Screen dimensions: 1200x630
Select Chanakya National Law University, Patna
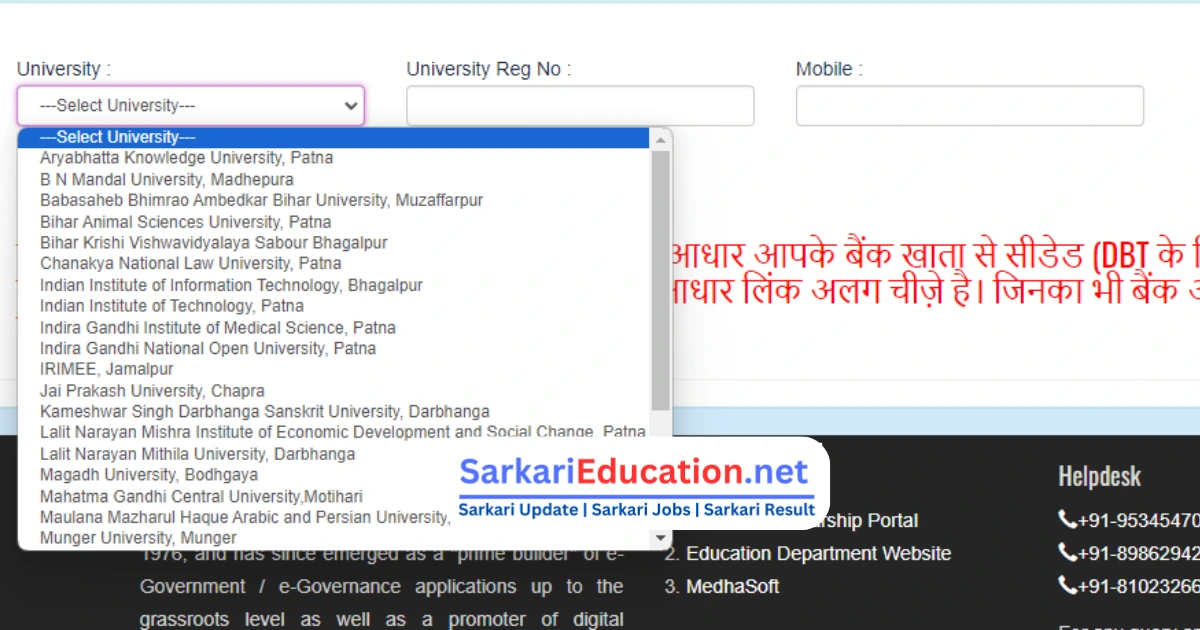tap(190, 264)
